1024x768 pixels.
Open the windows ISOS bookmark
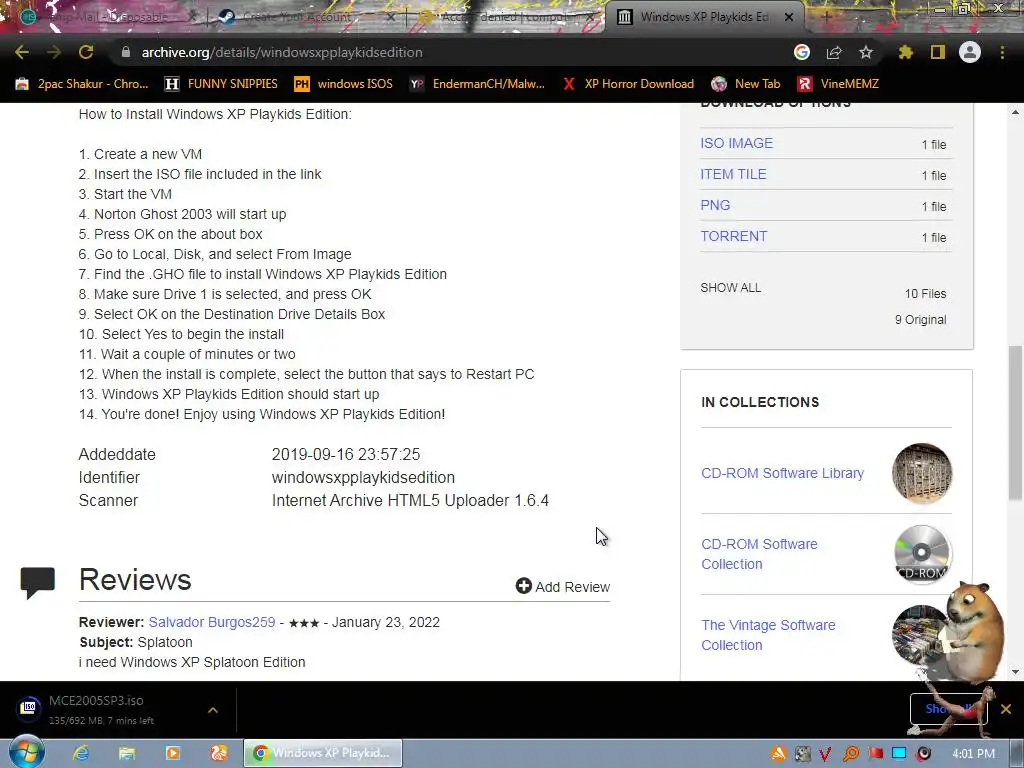coord(344,84)
